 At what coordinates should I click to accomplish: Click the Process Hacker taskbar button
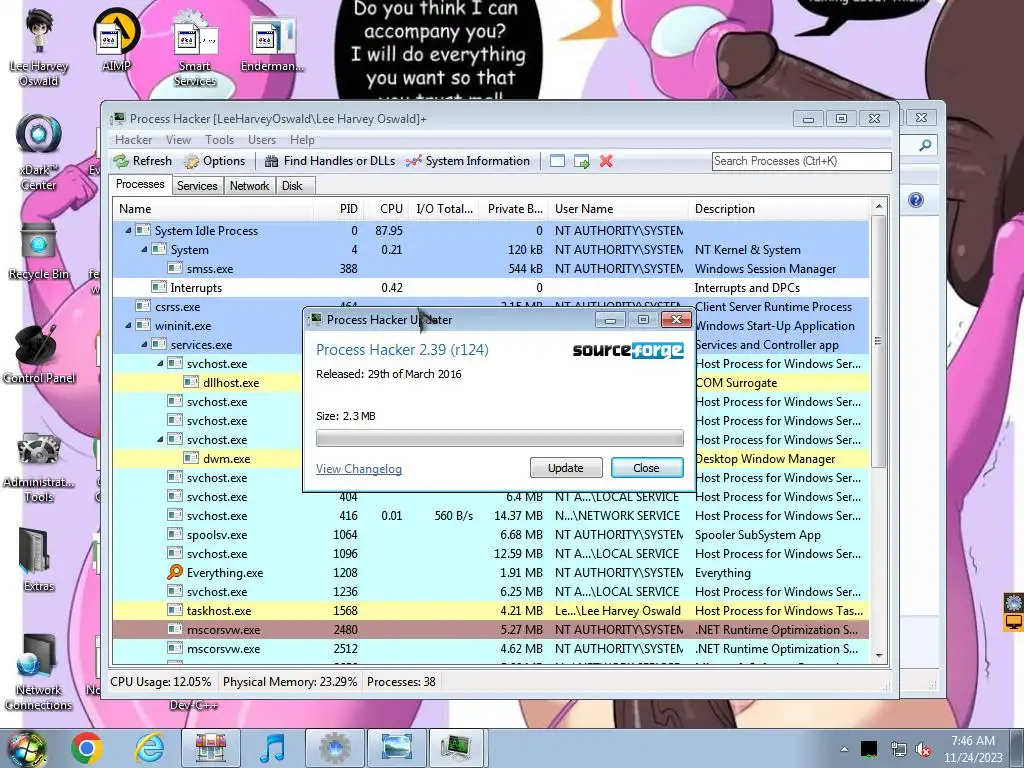(x=458, y=748)
